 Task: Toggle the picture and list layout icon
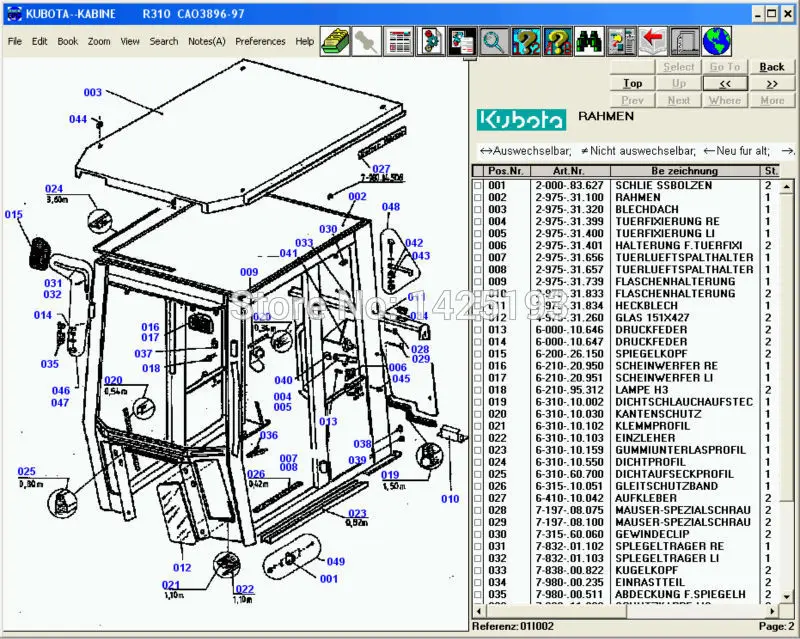coord(462,41)
